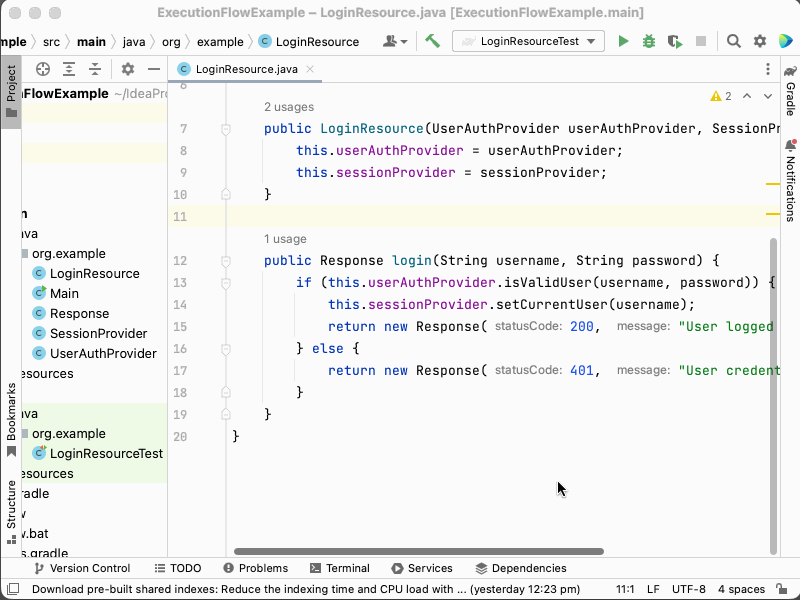The image size is (800, 600).
Task: Start debugging with the bug icon
Action: [648, 41]
